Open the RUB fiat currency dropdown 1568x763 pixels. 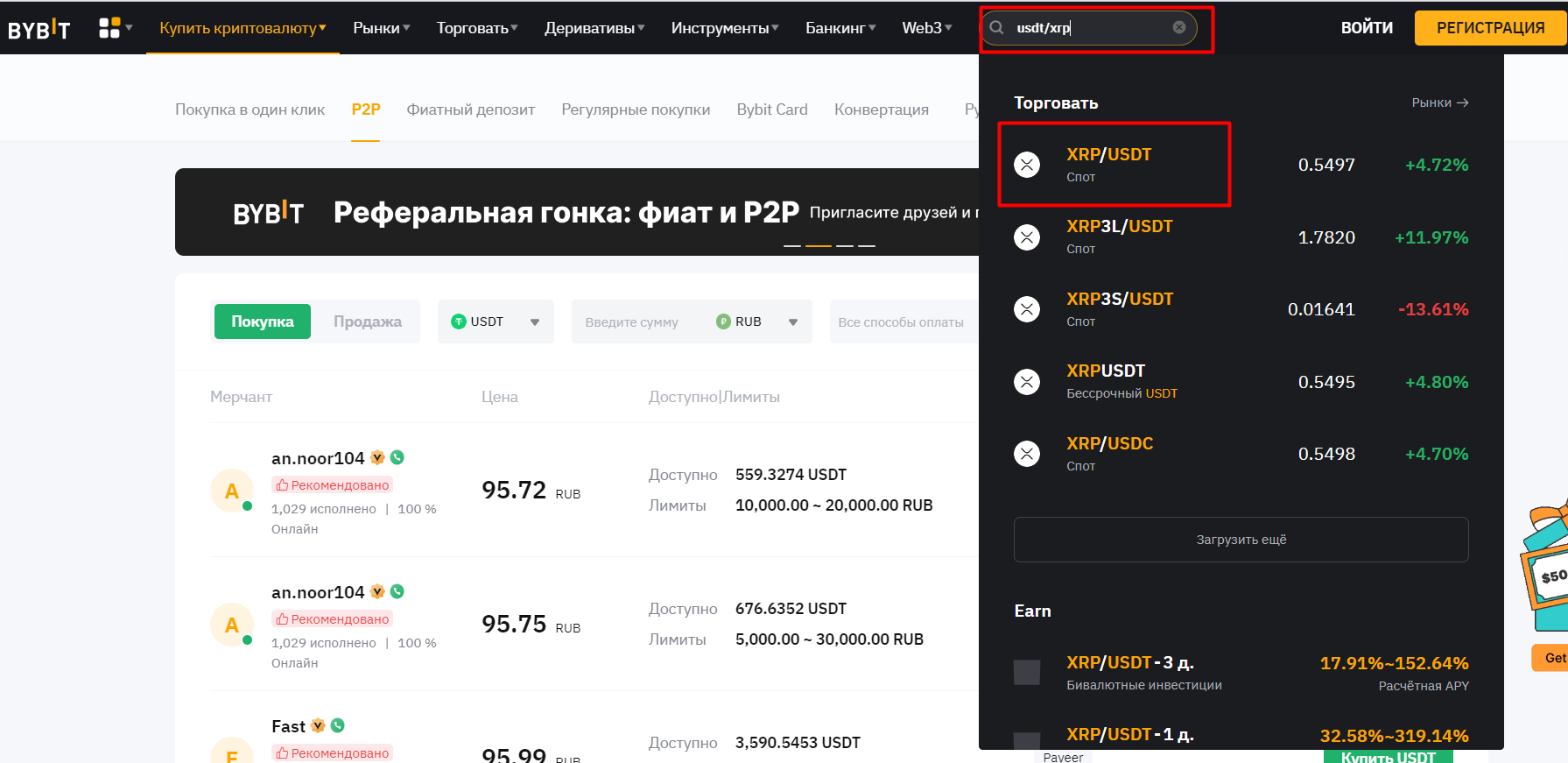click(x=758, y=321)
